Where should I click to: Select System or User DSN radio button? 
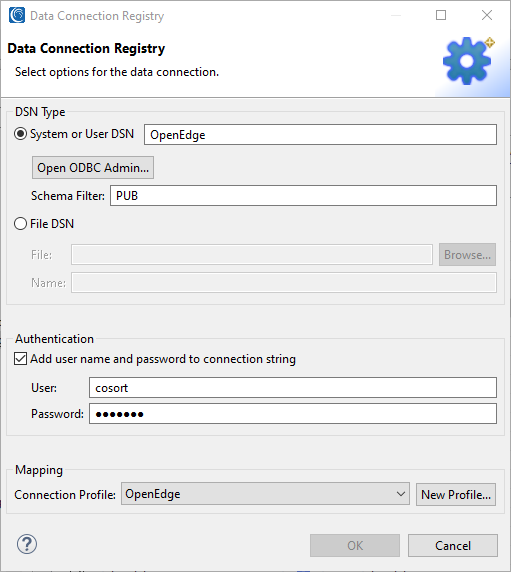[x=20, y=134]
